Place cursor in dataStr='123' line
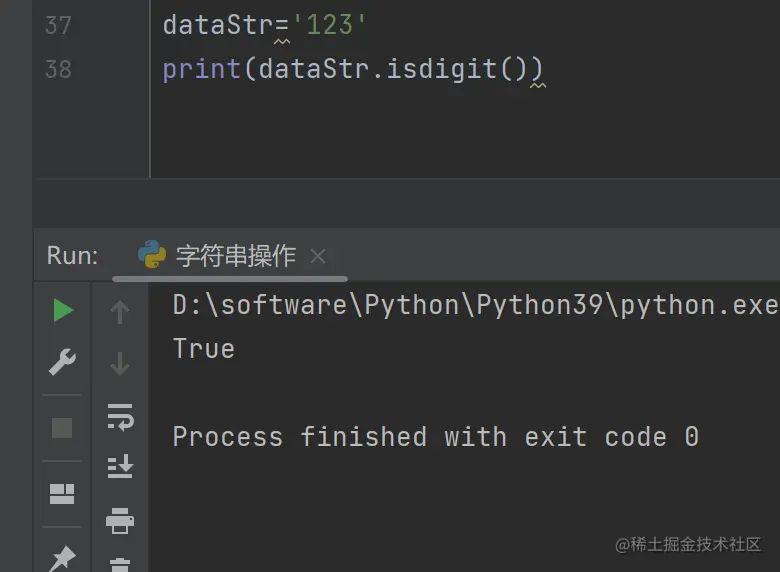 (265, 25)
